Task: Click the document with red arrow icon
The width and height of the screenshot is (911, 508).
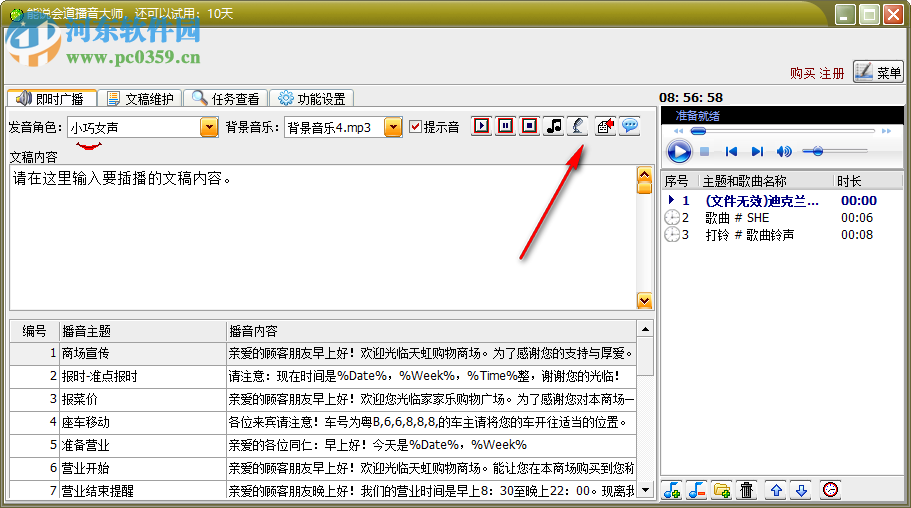Action: tap(605, 126)
